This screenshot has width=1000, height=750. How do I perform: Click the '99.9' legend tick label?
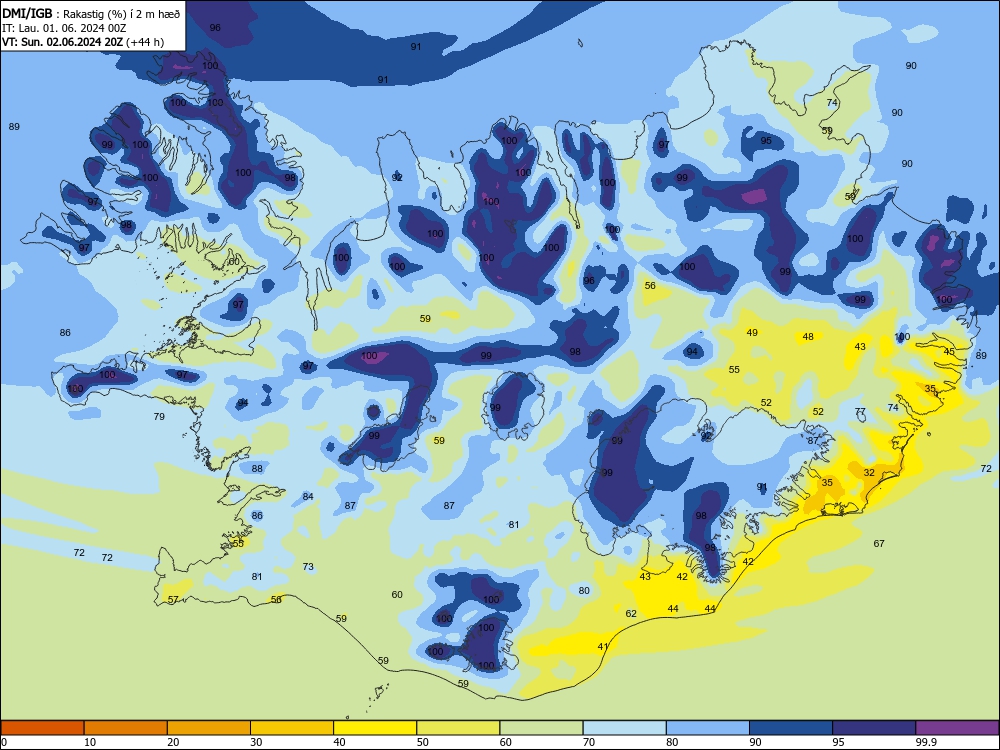(x=925, y=742)
